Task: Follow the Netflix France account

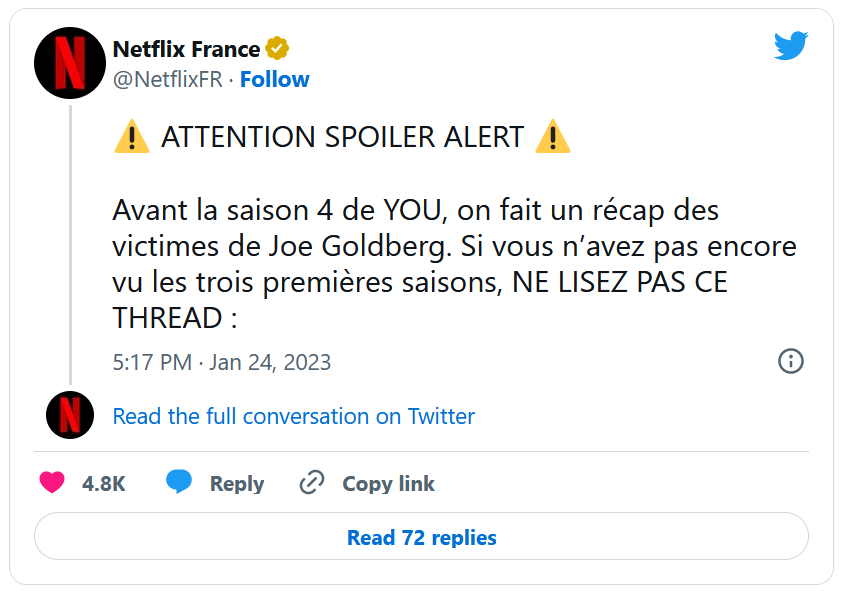Action: pyautogui.click(x=274, y=80)
